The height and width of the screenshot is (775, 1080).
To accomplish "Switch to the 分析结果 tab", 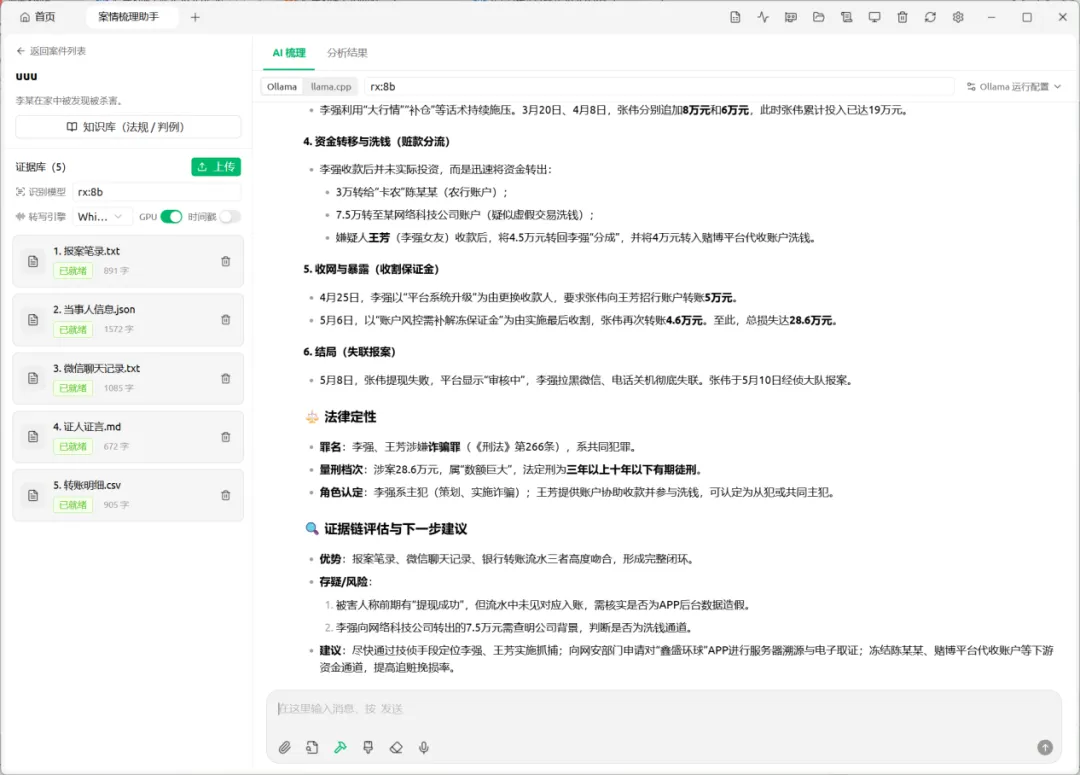I will pos(347,53).
